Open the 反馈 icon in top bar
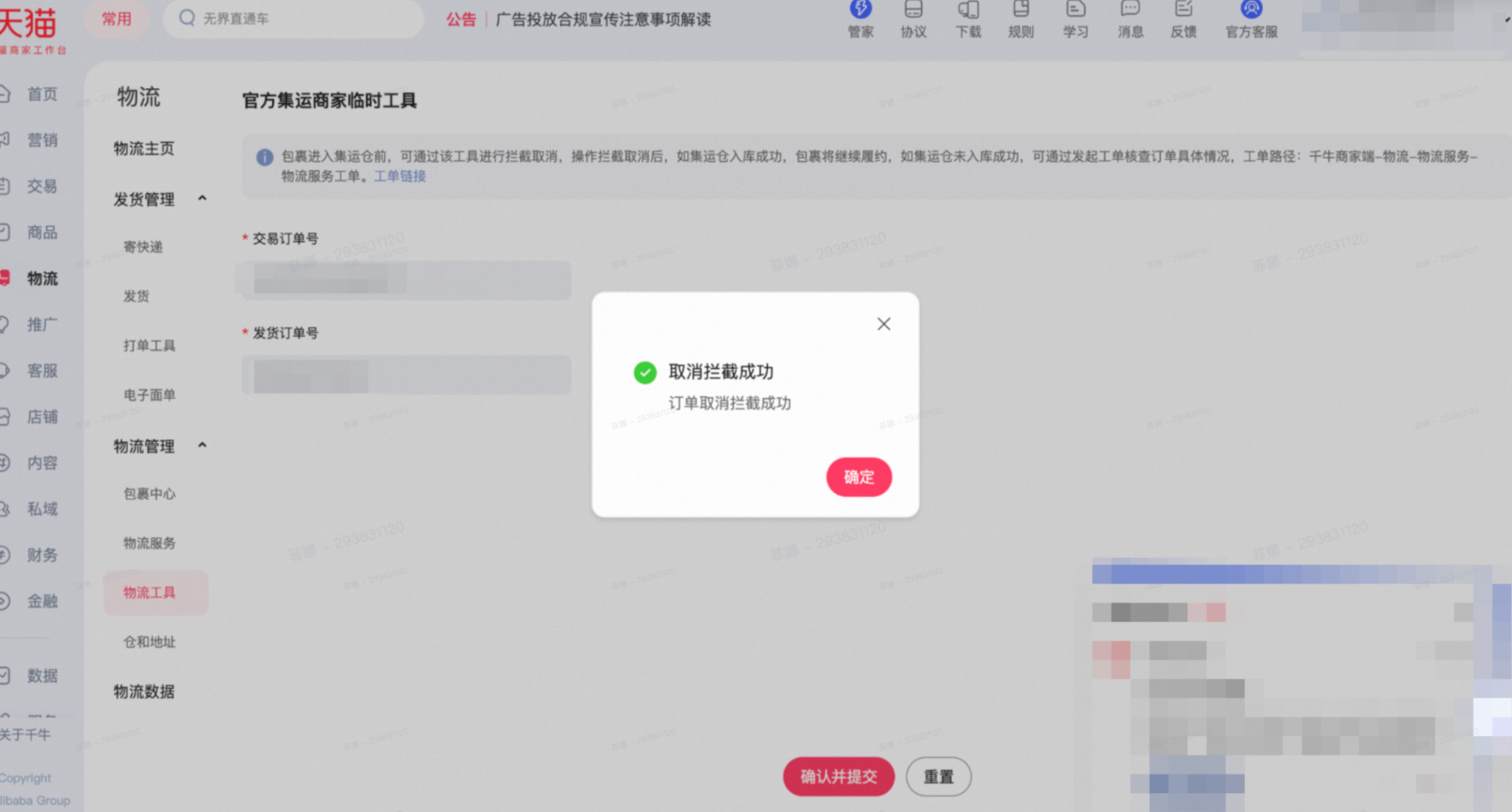Image resolution: width=1512 pixels, height=812 pixels. click(1183, 19)
